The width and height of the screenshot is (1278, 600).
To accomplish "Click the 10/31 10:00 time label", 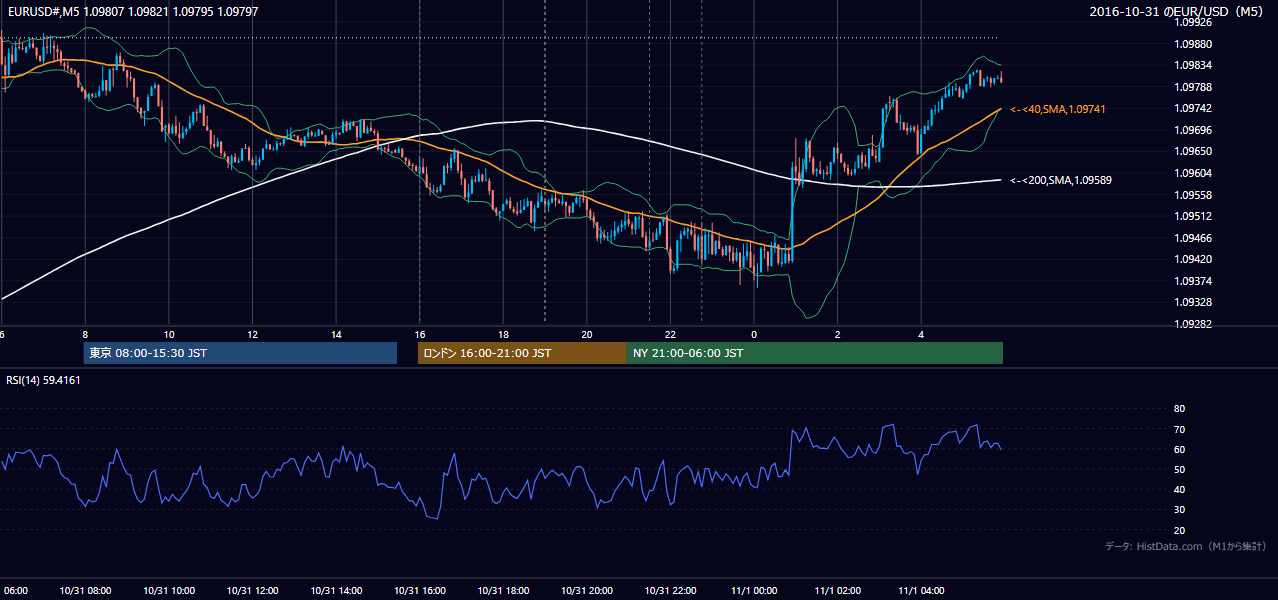I will pos(169,591).
